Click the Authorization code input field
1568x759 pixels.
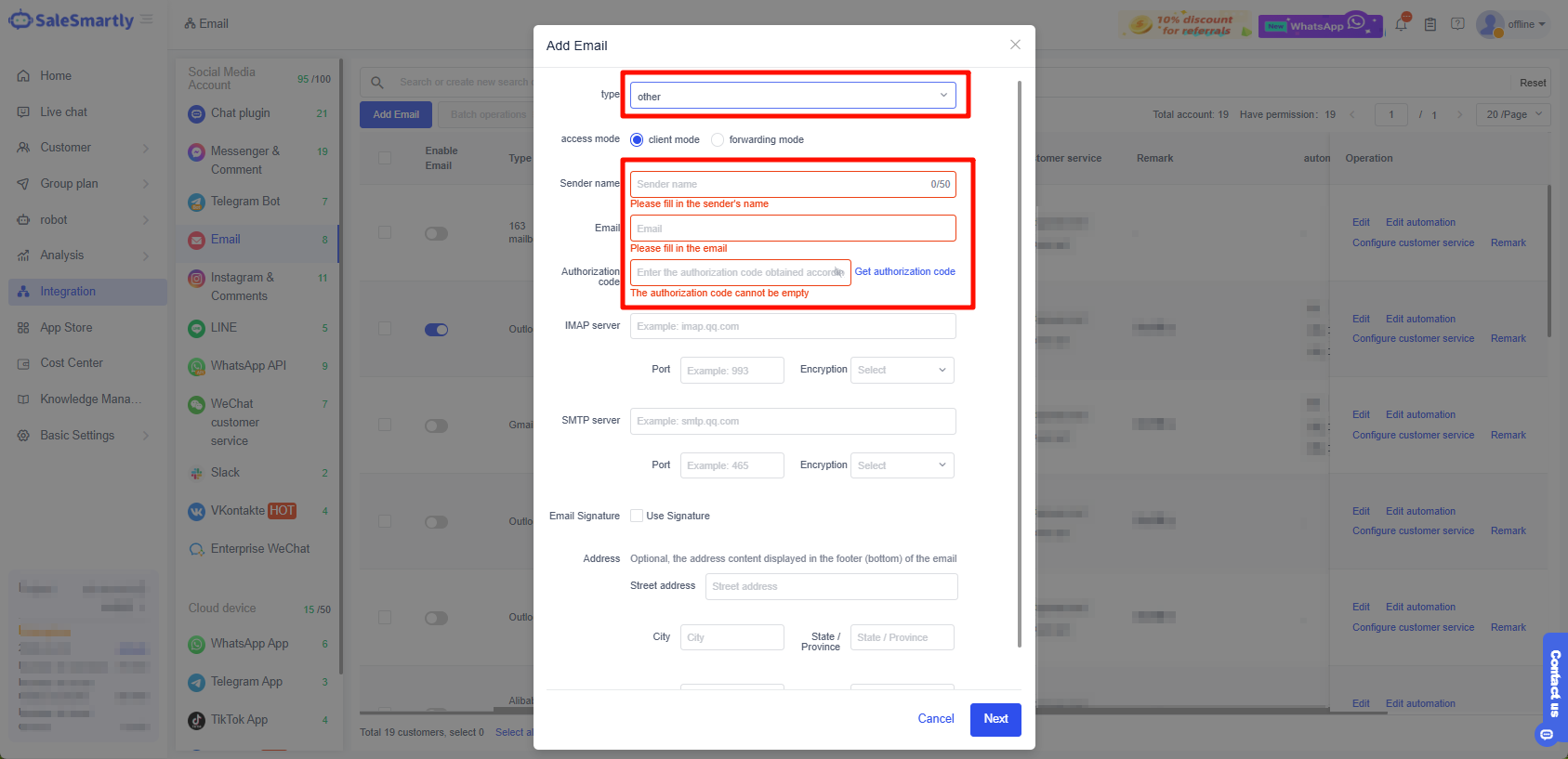click(740, 272)
